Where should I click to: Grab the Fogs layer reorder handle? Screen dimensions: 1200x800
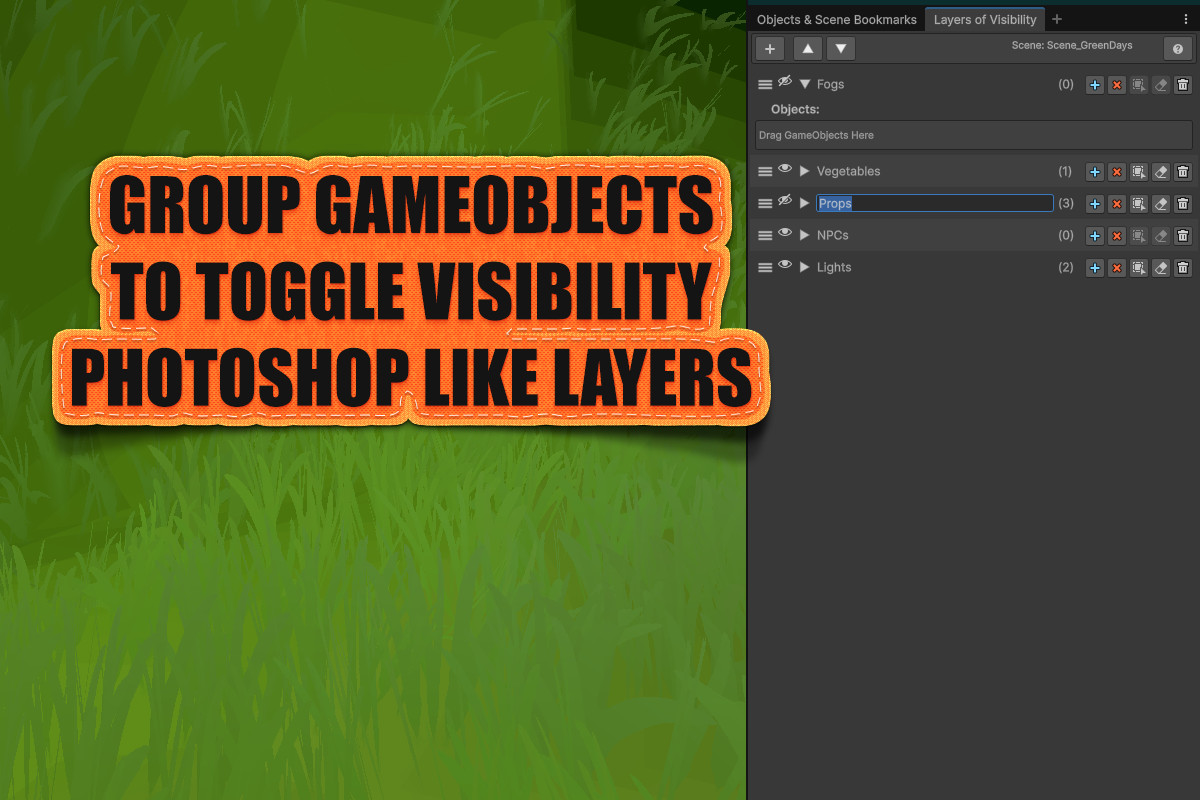(x=765, y=85)
